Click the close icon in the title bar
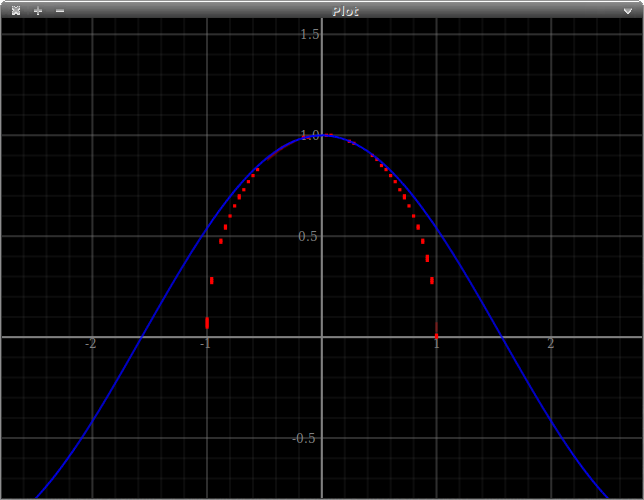This screenshot has height=500, width=644. 15,10
